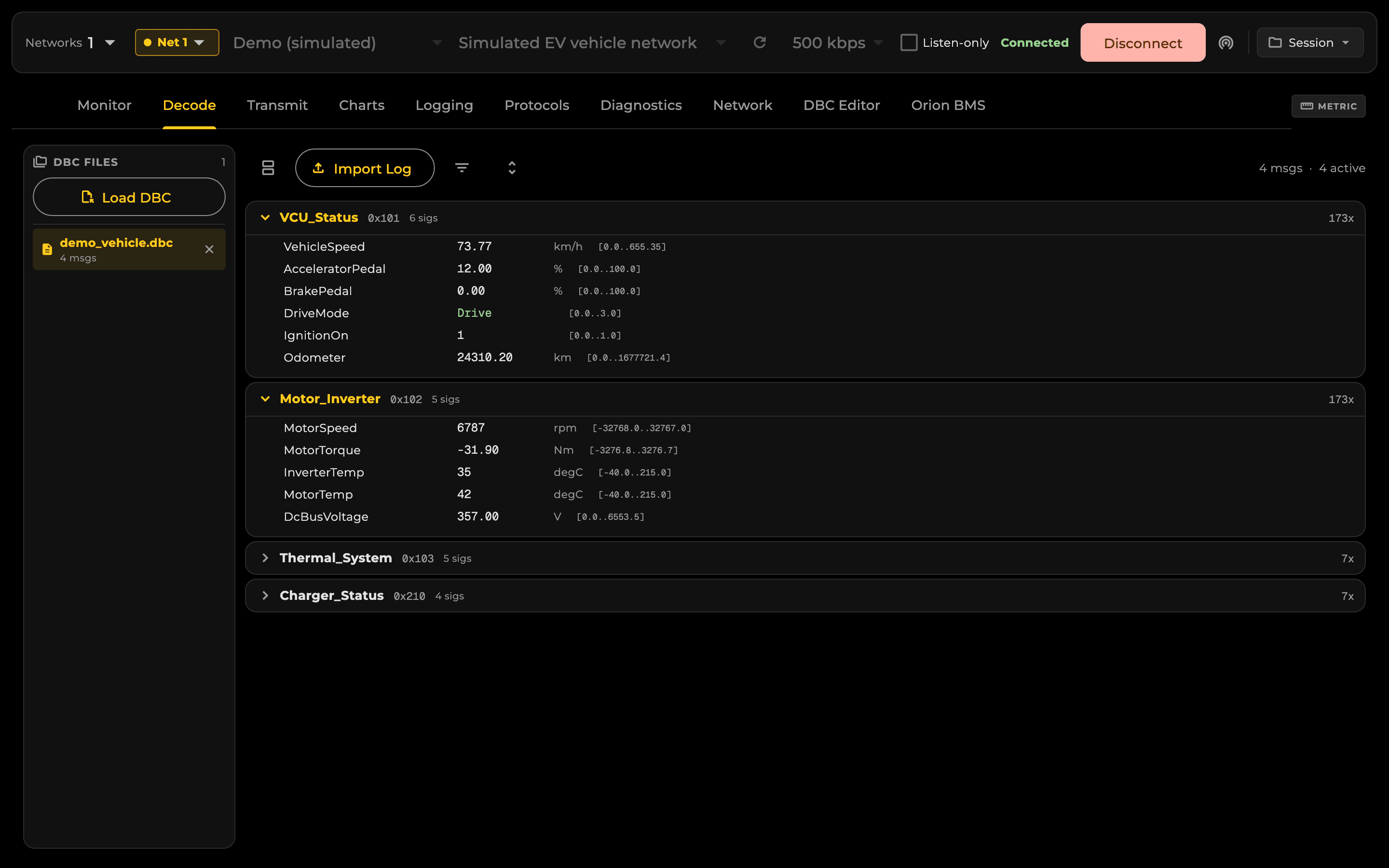Open the Net 1 selector dropdown

pyautogui.click(x=177, y=42)
